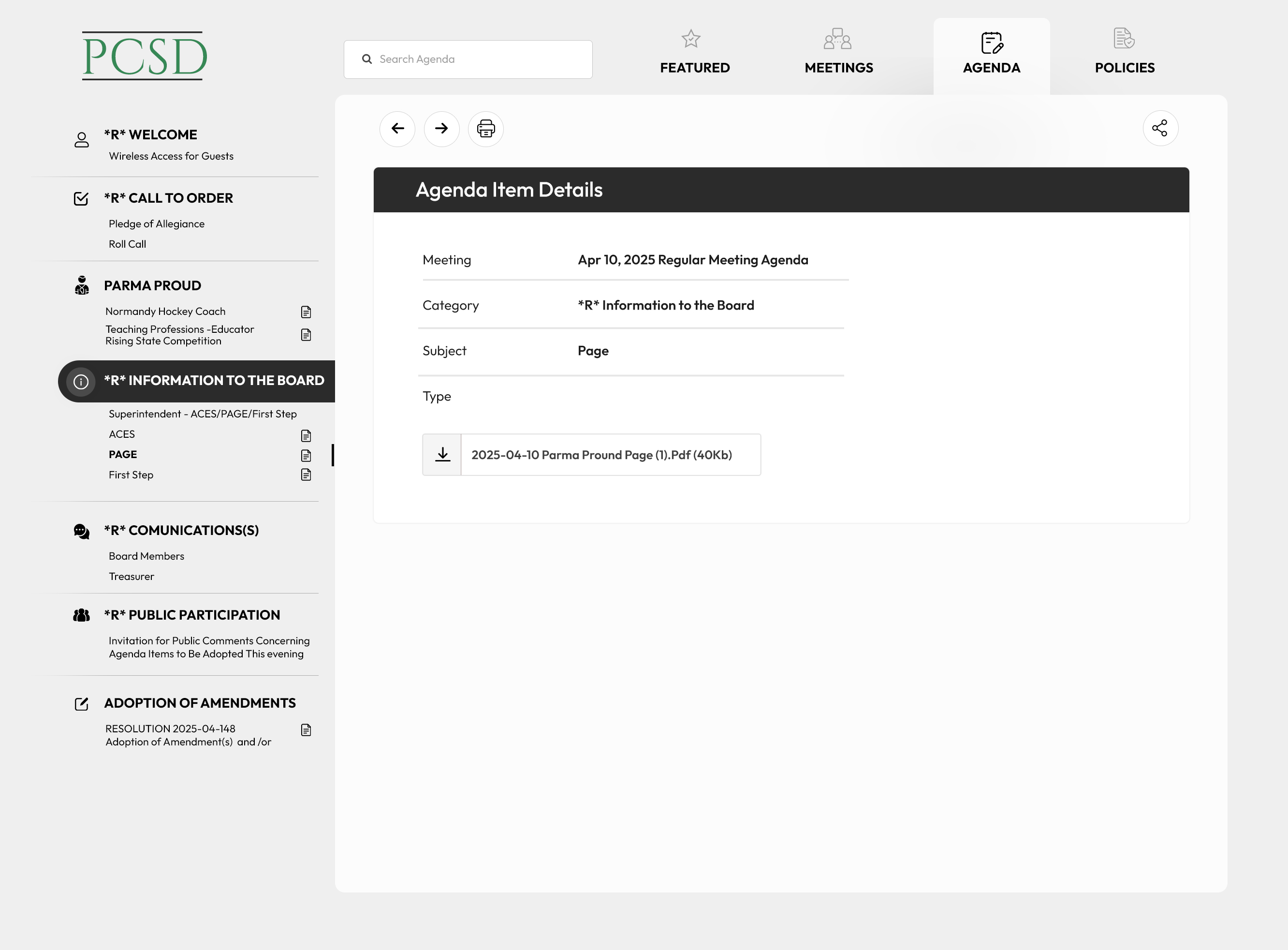
Task: Click document icon next to Normandy Hockey Coach
Action: tap(306, 312)
